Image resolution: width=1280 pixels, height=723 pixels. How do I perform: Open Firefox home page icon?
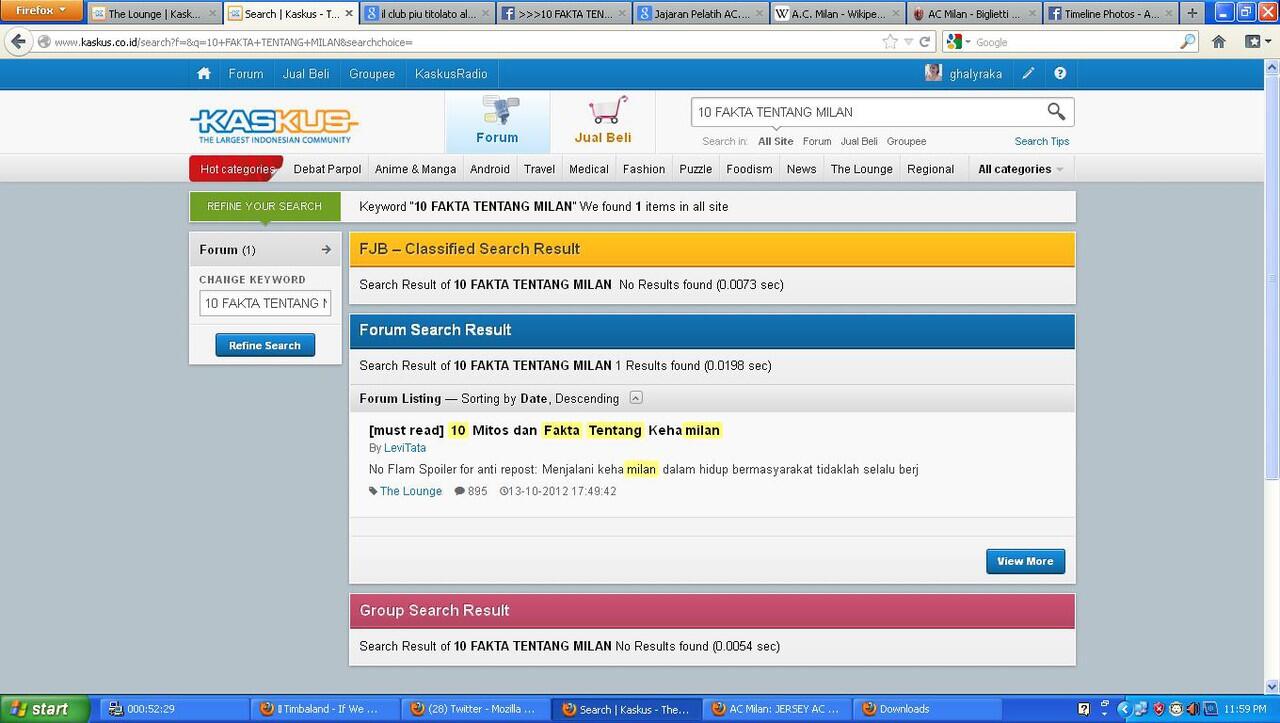pos(1219,42)
